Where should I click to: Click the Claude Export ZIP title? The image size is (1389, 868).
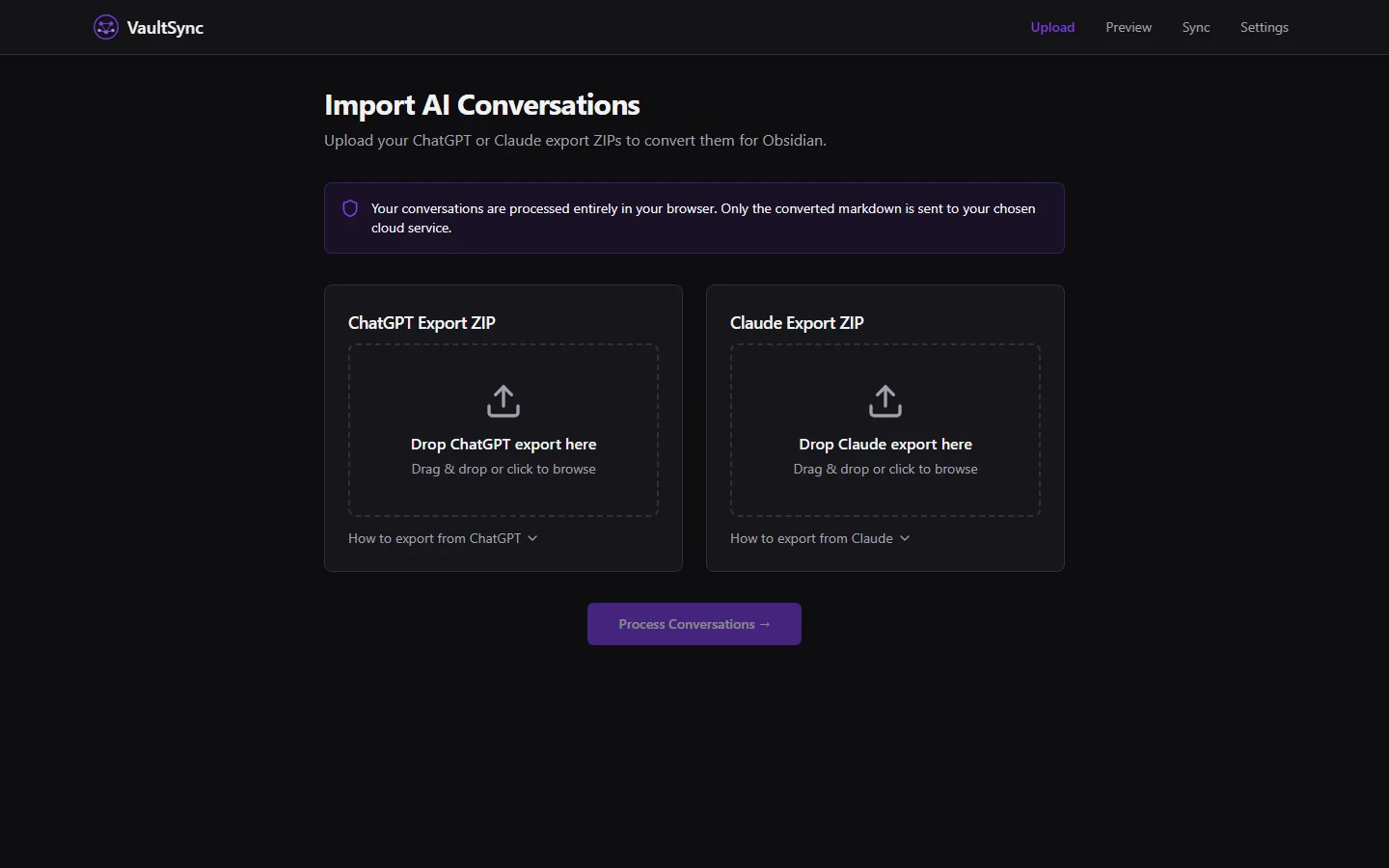[x=797, y=323]
